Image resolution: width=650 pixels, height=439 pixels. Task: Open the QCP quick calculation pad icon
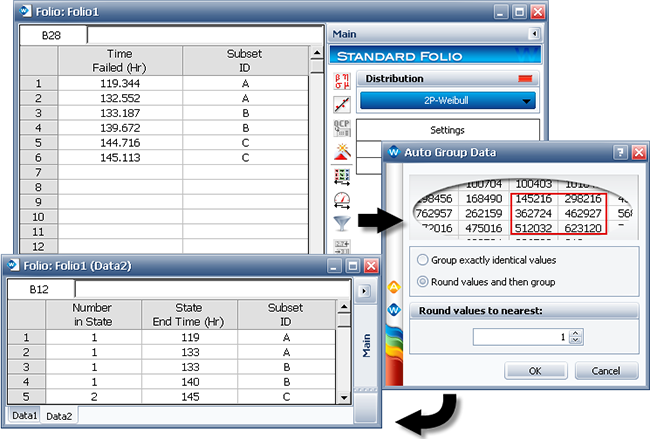(342, 128)
